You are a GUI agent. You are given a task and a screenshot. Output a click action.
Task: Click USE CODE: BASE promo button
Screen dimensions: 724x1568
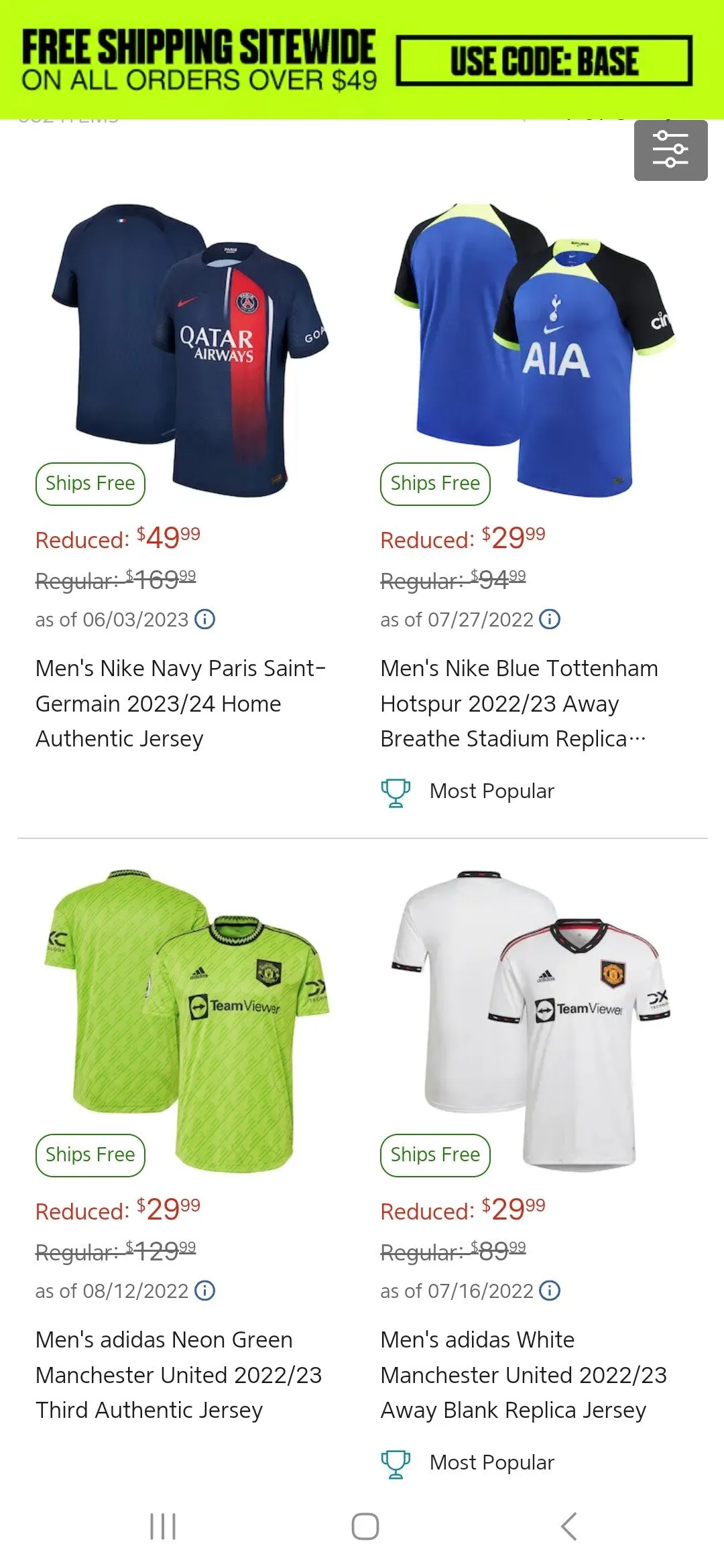(544, 61)
